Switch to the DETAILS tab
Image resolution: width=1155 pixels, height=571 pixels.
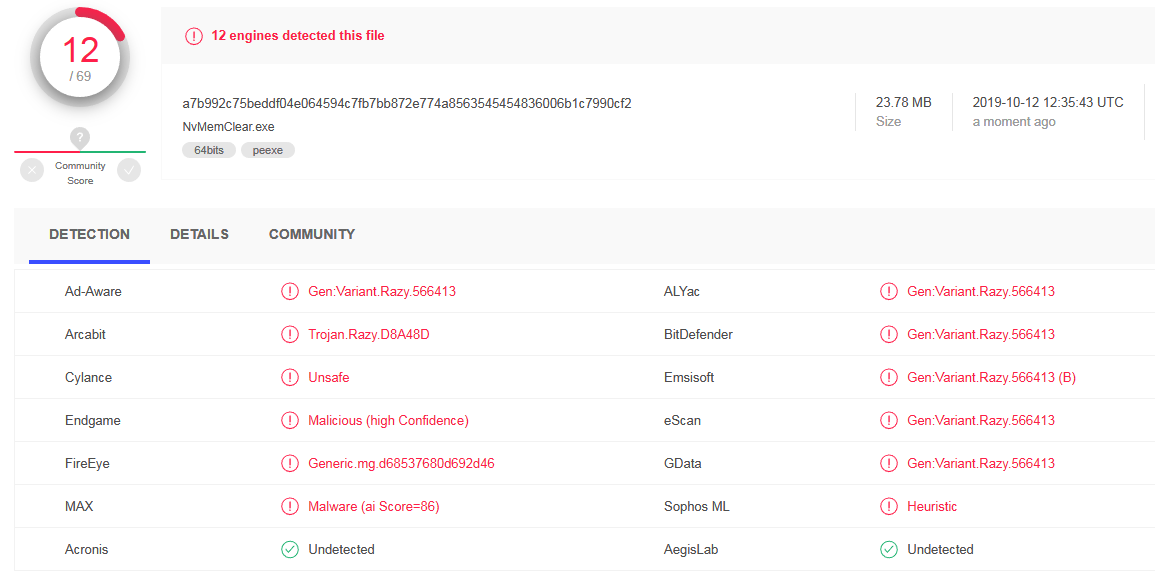[200, 234]
